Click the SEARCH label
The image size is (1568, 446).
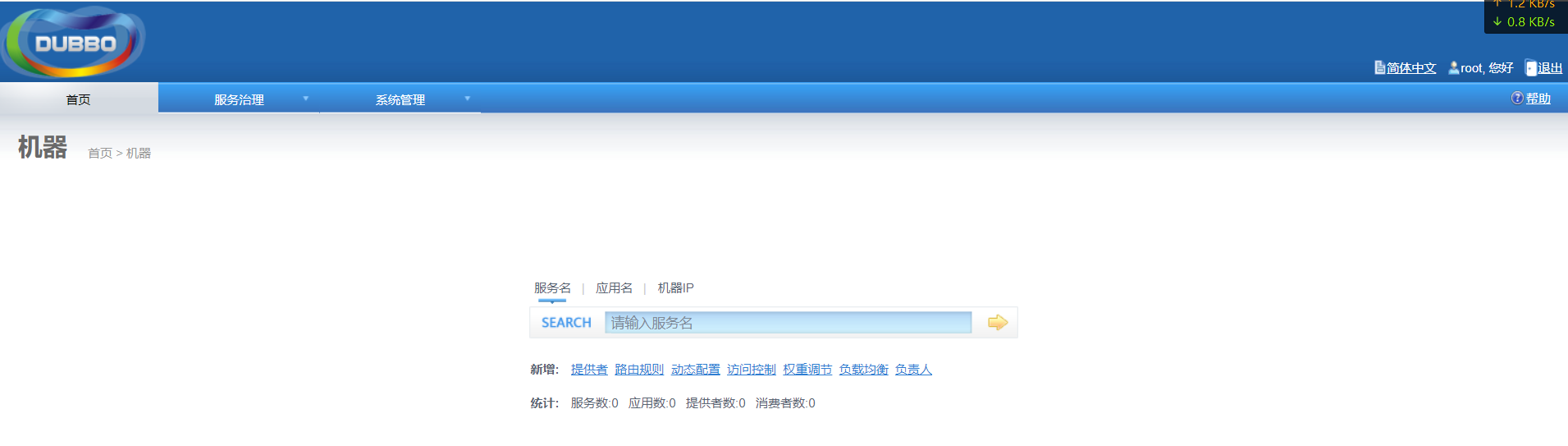pyautogui.click(x=566, y=323)
